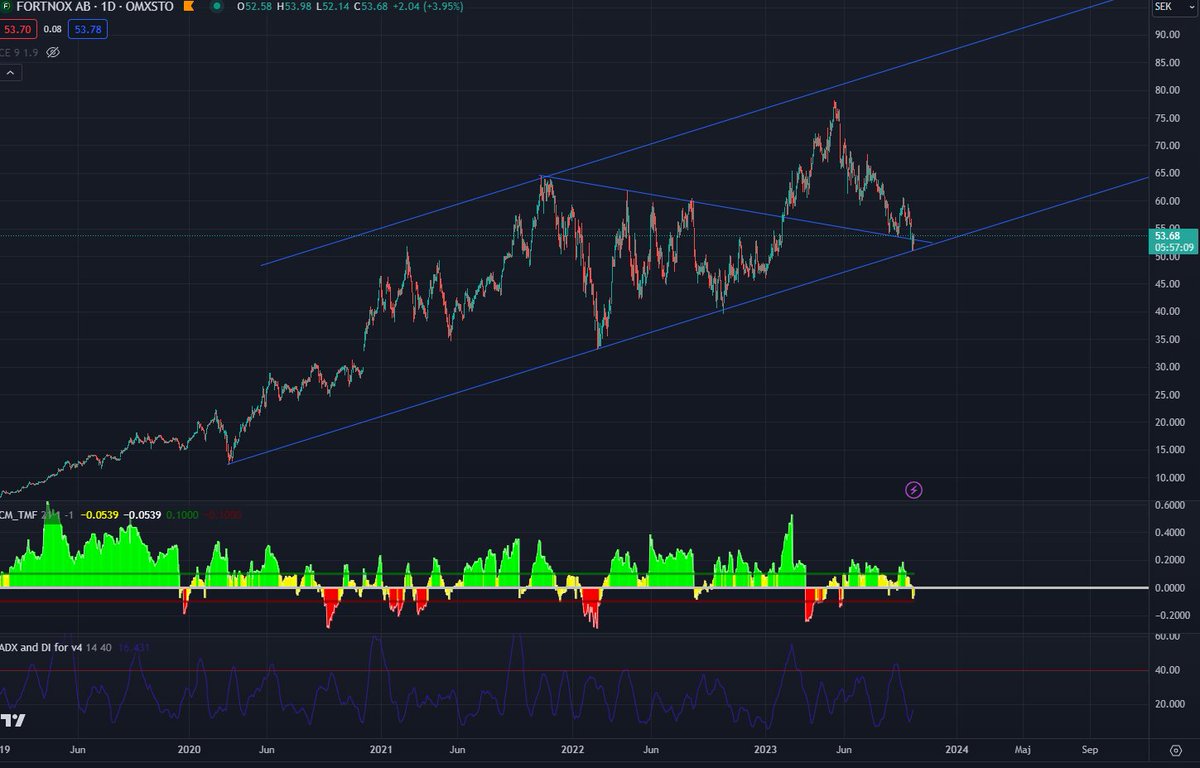This screenshot has width=1200, height=768.
Task: Click the blue 53.78 buy price button
Action: point(88,29)
